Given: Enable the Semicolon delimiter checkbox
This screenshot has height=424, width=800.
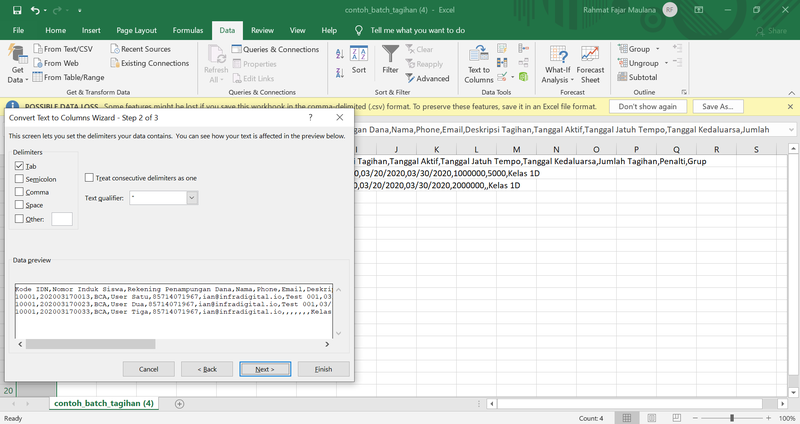Looking at the screenshot, I should (x=19, y=179).
